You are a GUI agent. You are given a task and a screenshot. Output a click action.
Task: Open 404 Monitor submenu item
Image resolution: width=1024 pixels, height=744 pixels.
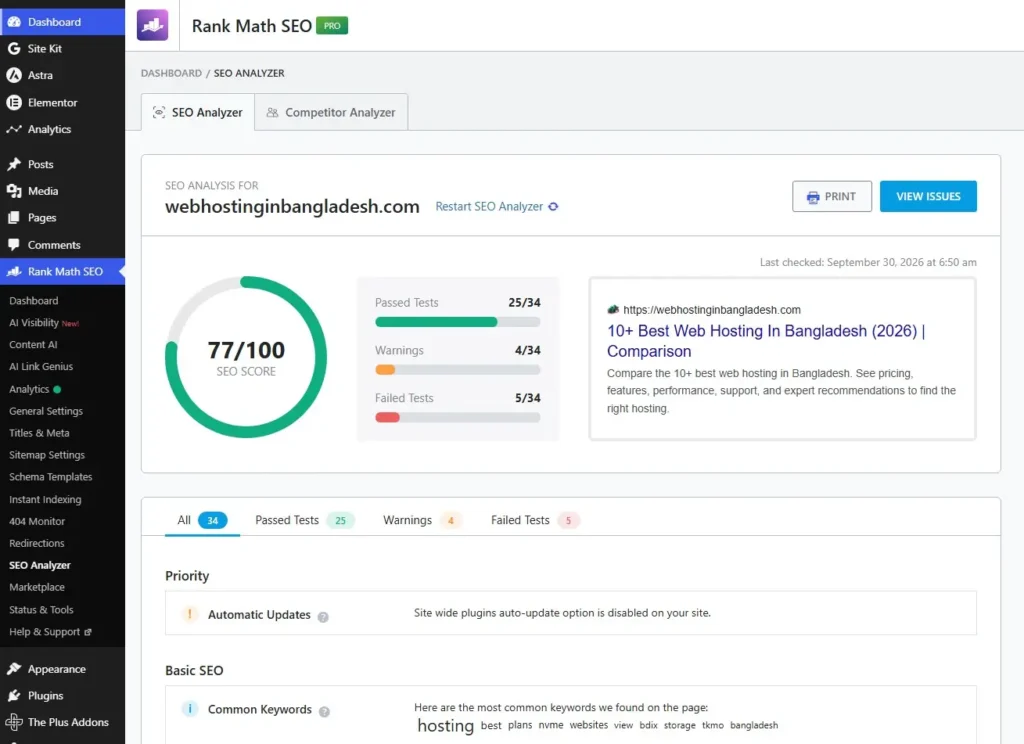pyautogui.click(x=37, y=521)
